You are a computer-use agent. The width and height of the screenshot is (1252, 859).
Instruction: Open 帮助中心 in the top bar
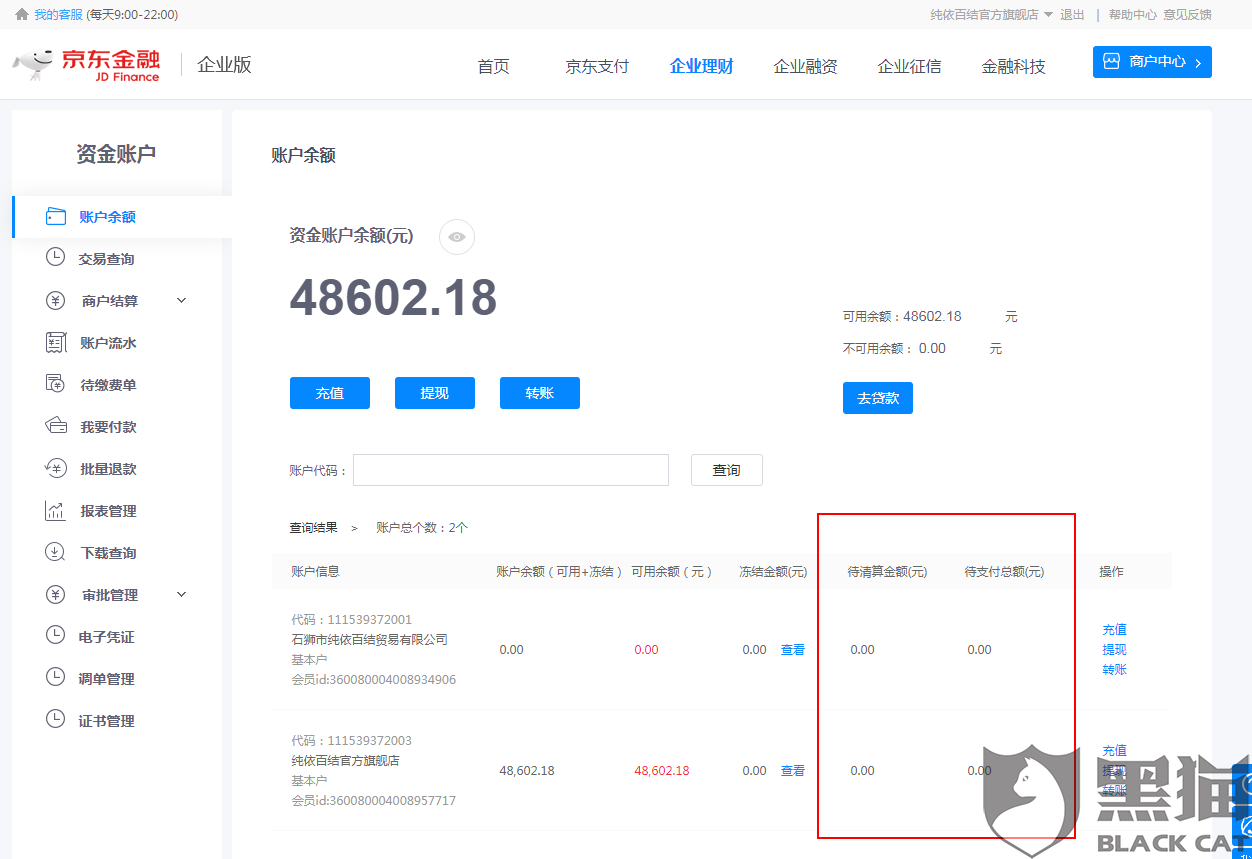(1132, 14)
